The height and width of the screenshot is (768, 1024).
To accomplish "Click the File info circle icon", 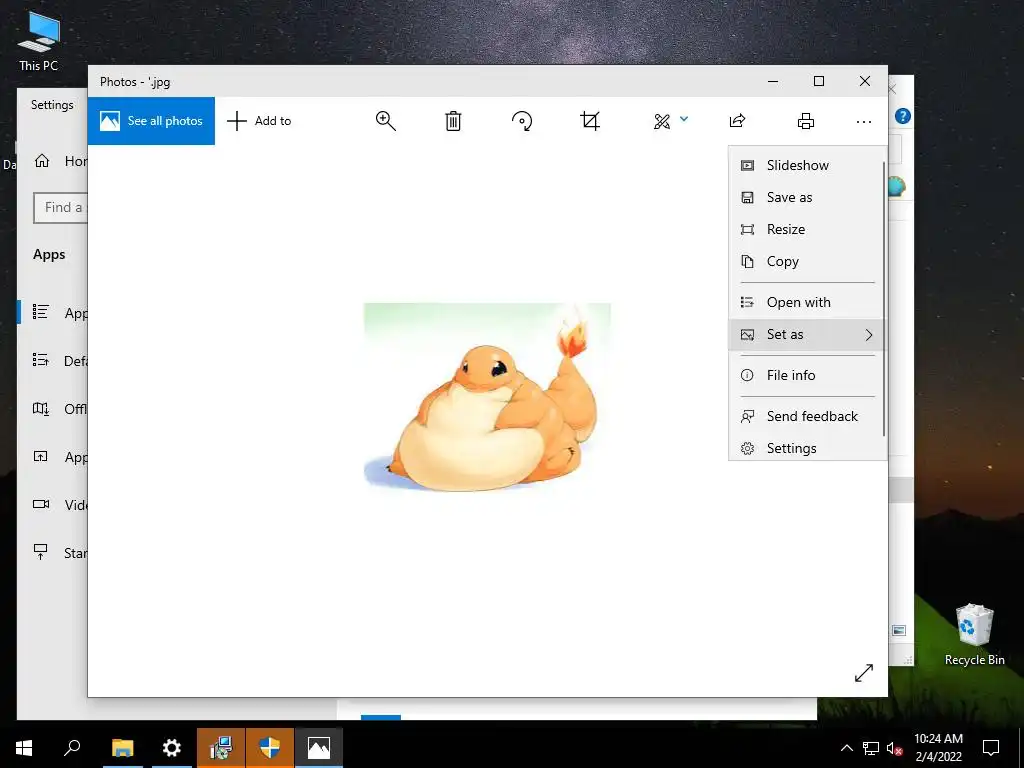I will (x=747, y=376).
